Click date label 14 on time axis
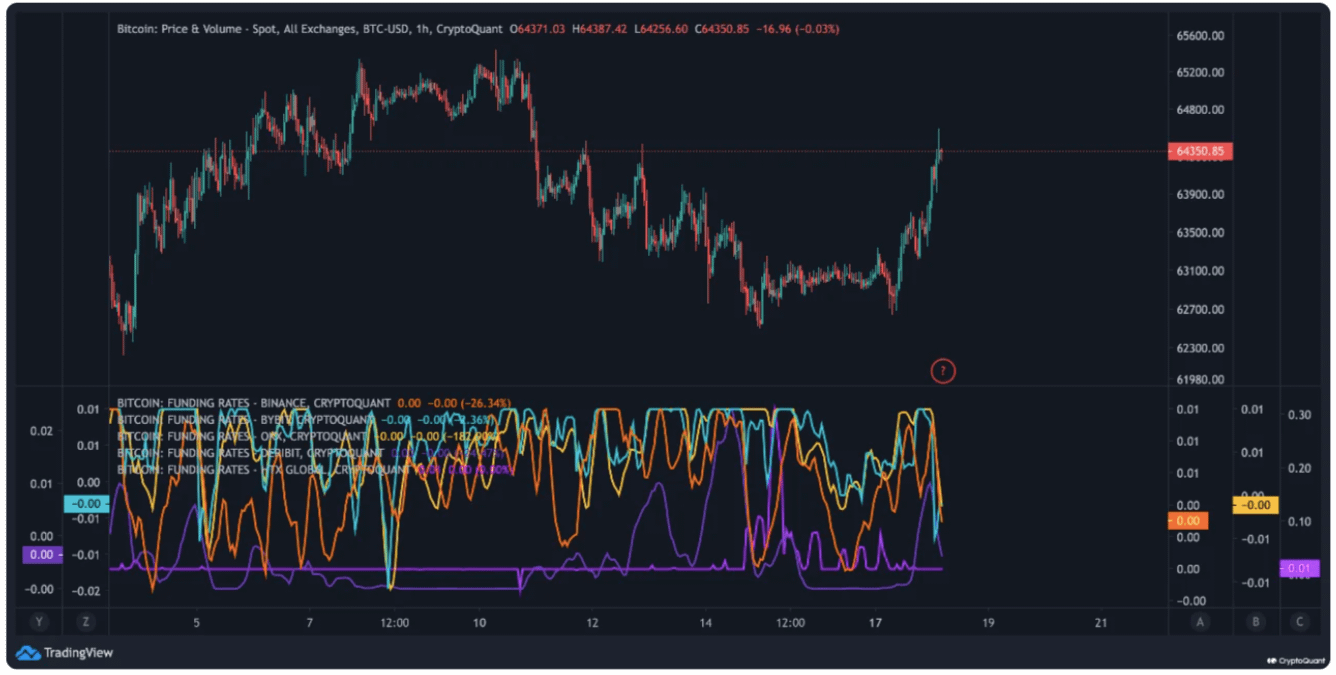Screen dimensions: 1336x675 (706, 623)
